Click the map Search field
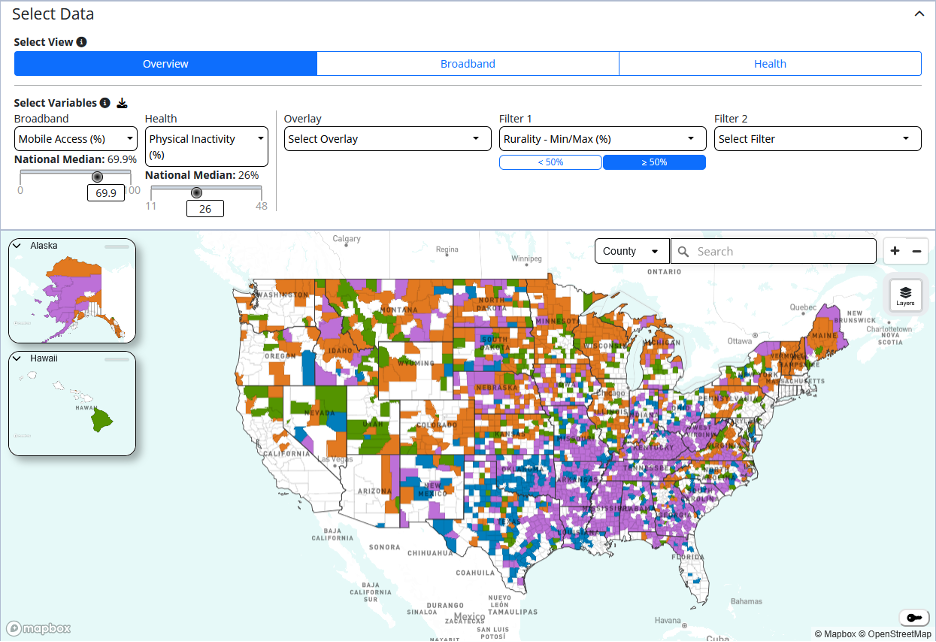The height and width of the screenshot is (642, 936). coord(774,251)
